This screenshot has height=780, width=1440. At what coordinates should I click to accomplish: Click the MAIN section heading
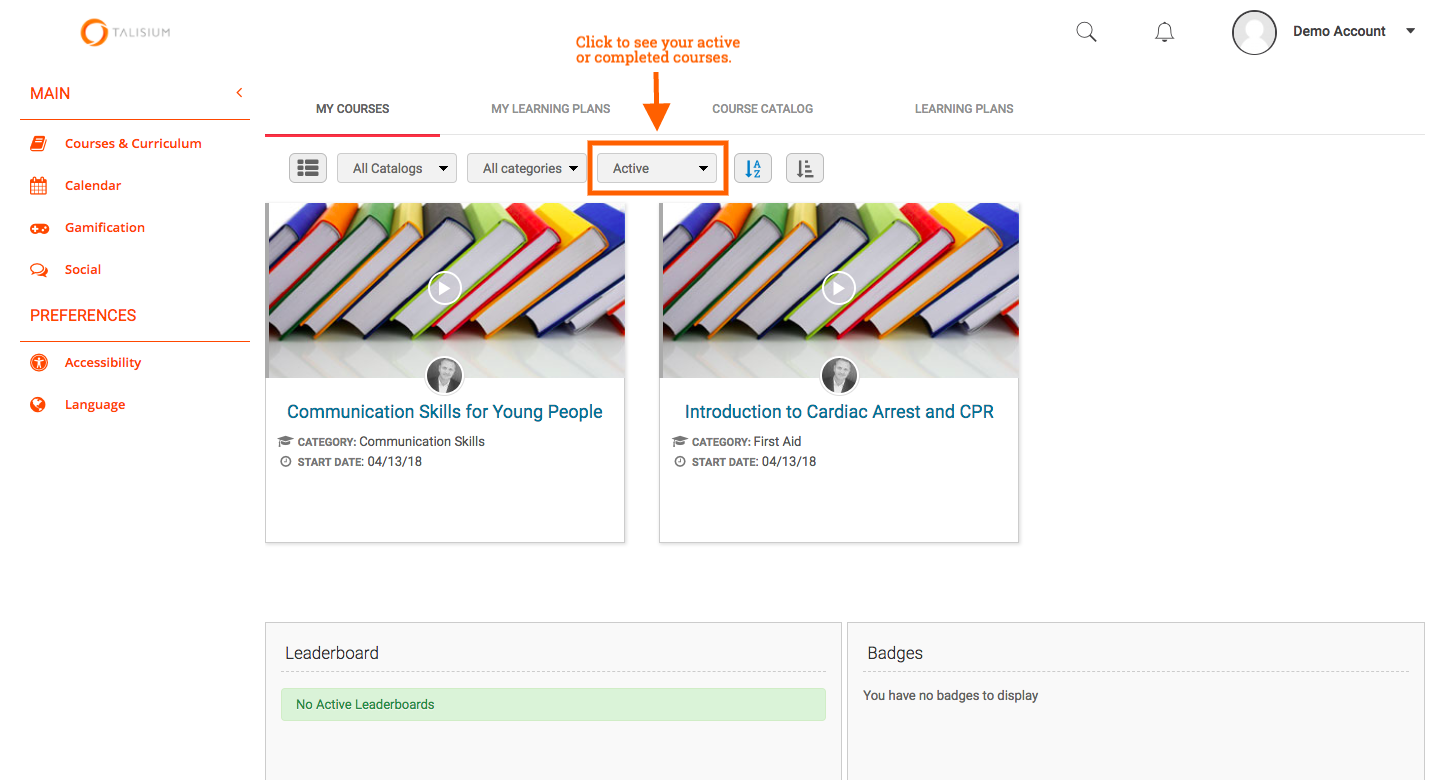pyautogui.click(x=50, y=93)
